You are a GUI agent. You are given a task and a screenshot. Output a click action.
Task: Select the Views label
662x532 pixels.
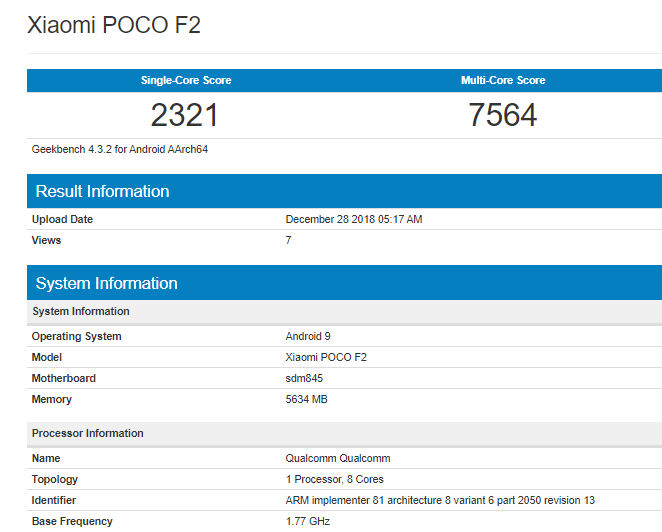tap(46, 240)
